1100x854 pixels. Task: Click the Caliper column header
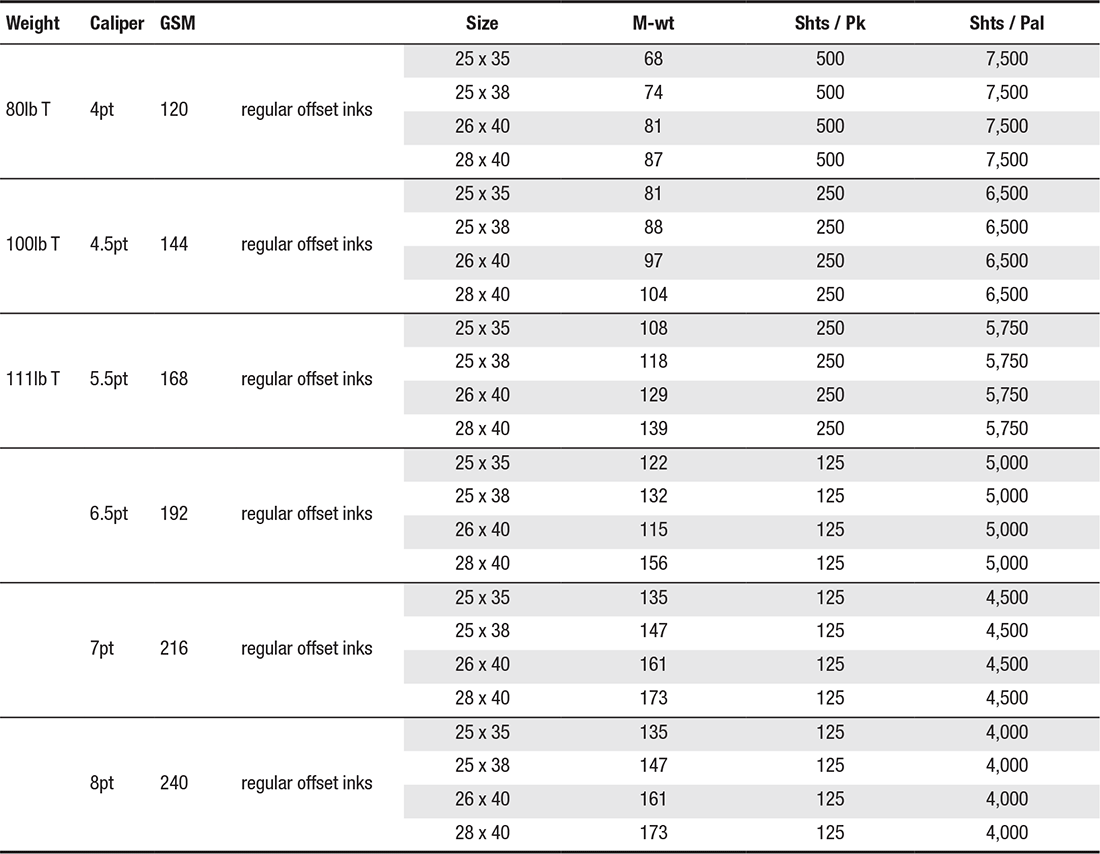click(x=116, y=23)
